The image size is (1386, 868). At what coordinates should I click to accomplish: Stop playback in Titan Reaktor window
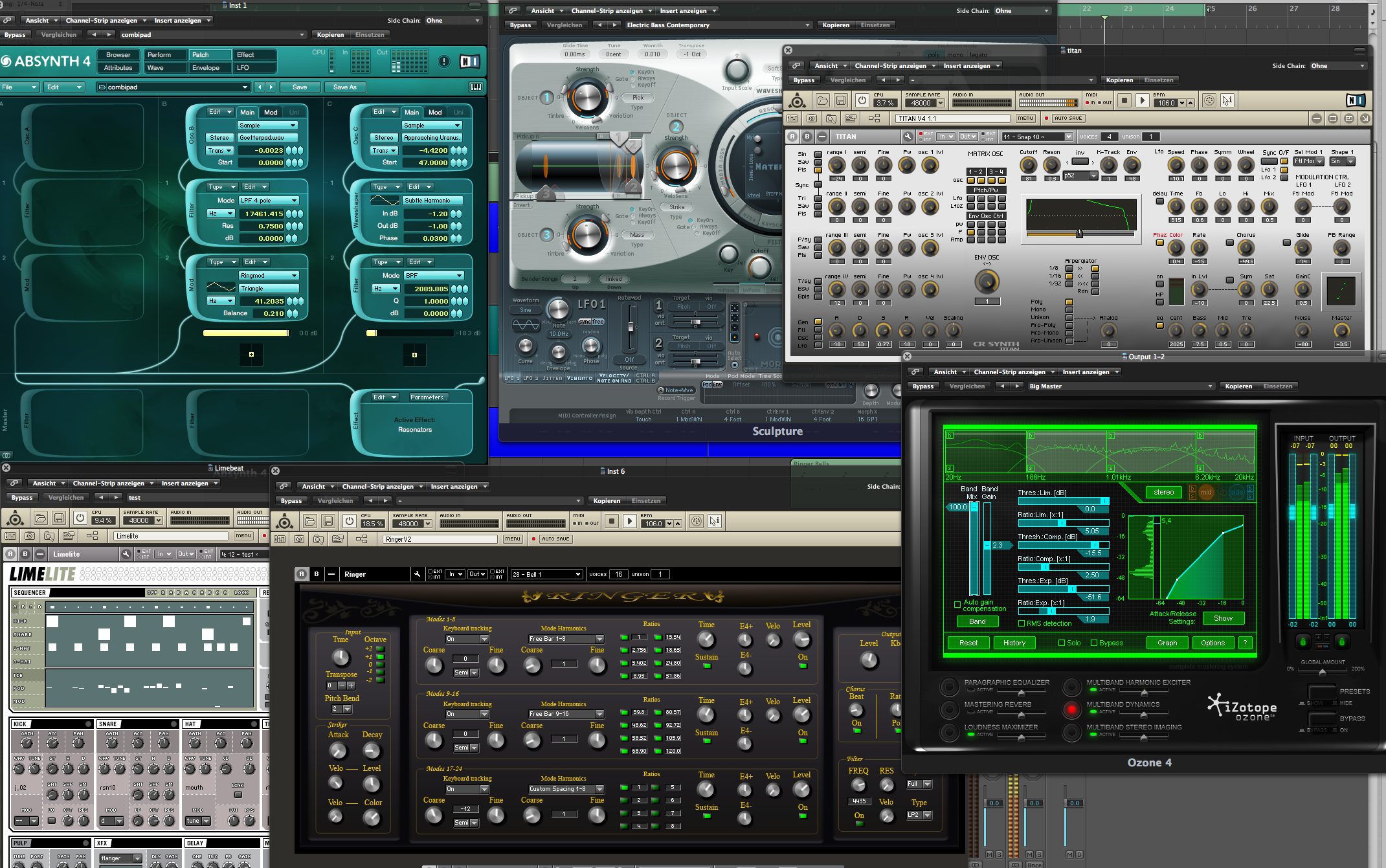pyautogui.click(x=1124, y=101)
